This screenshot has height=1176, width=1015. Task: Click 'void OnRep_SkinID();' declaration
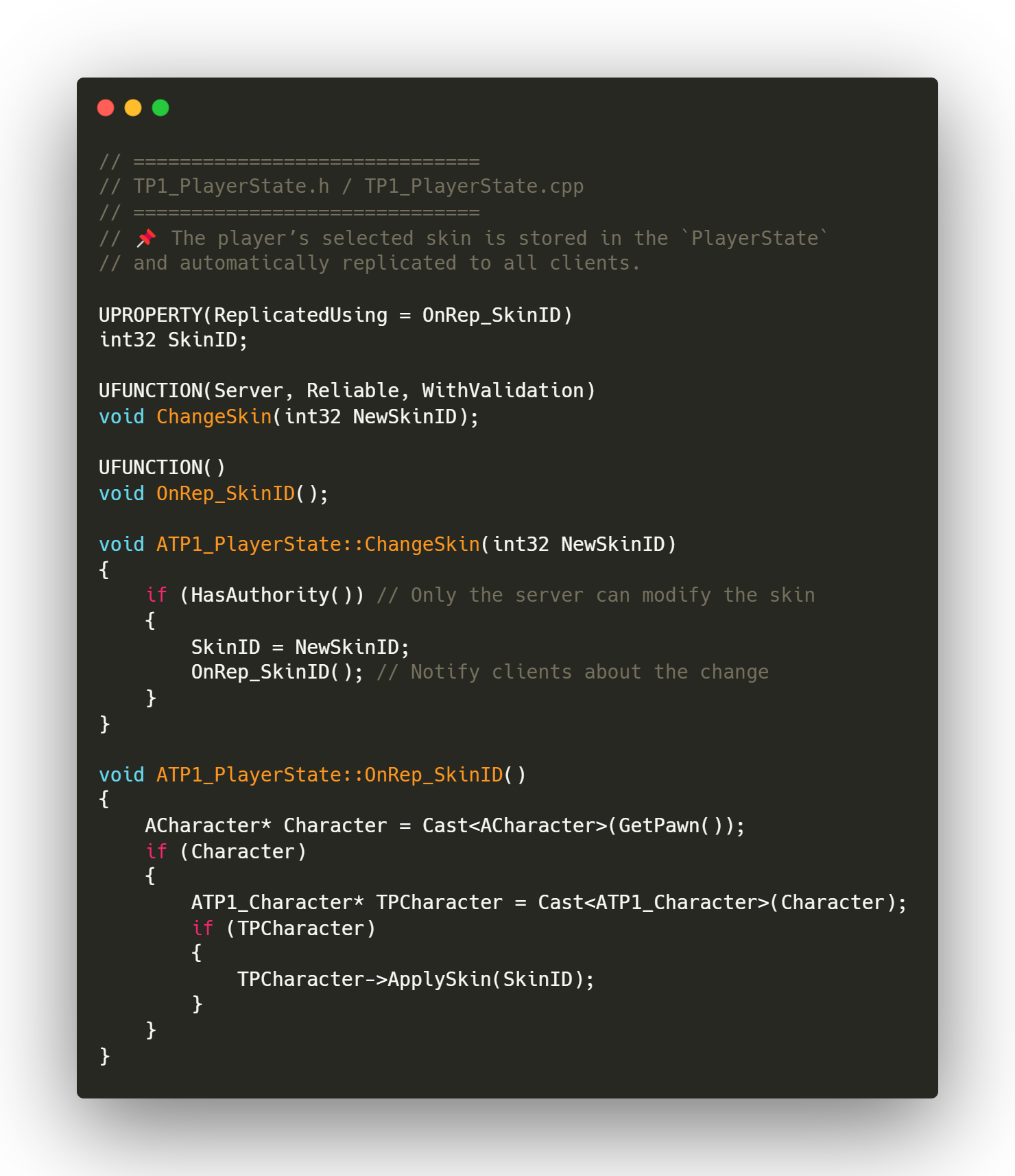214,494
